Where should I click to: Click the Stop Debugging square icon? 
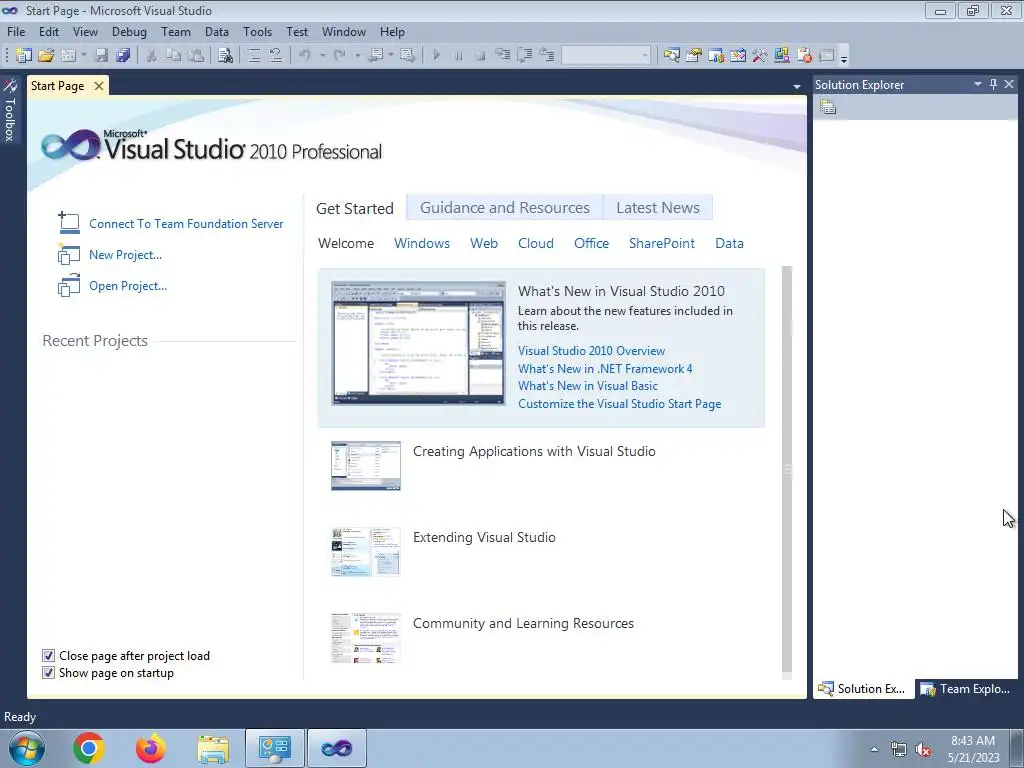click(x=480, y=56)
